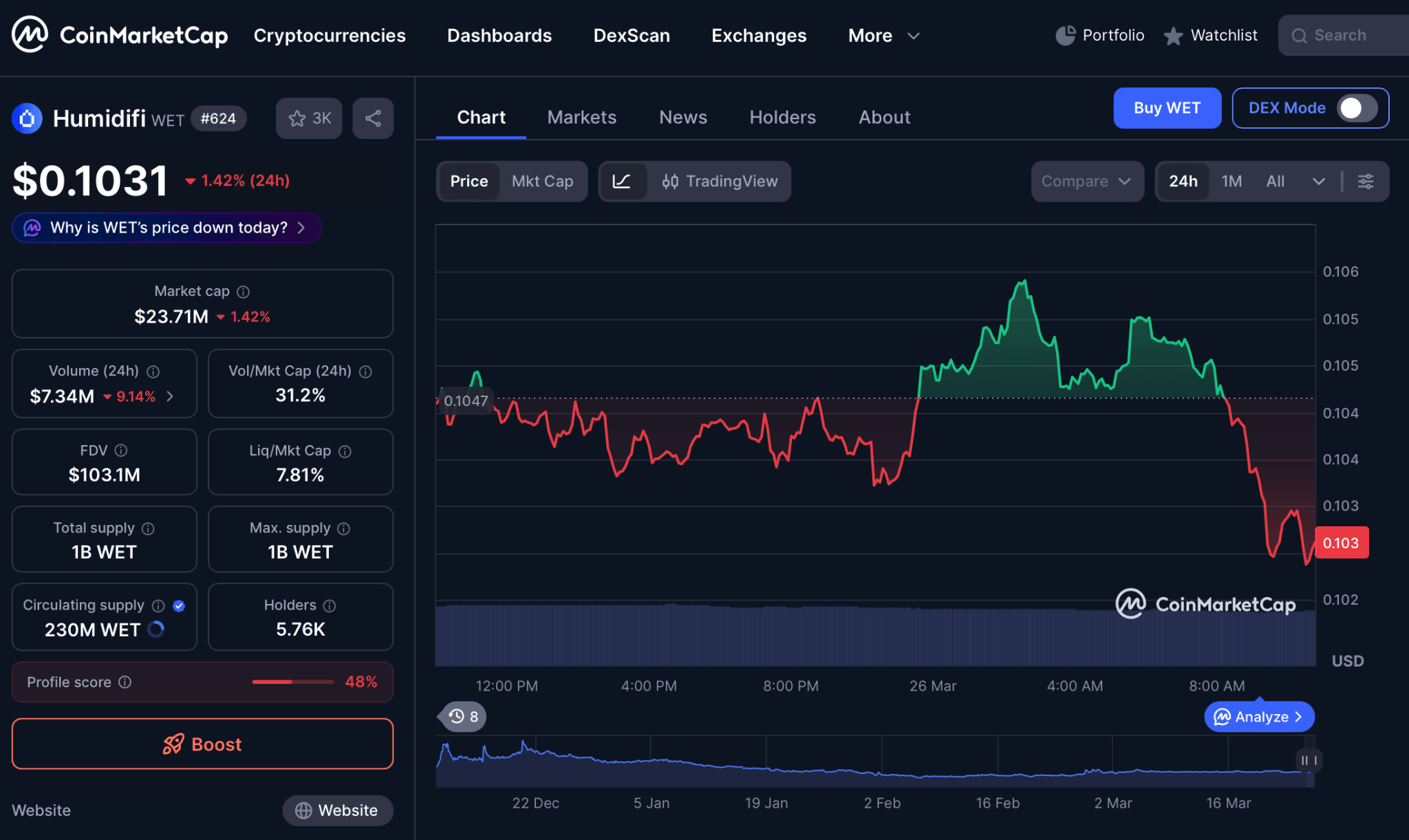The height and width of the screenshot is (840, 1409).
Task: Click the Boost button
Action: [x=202, y=744]
